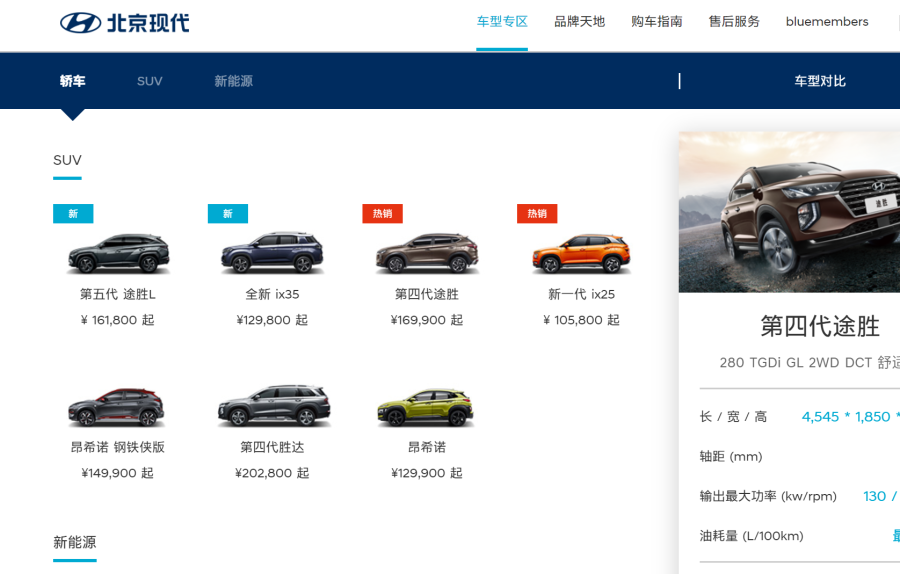Click price ¥ 161,800 起
900x574 pixels.
coord(118,320)
